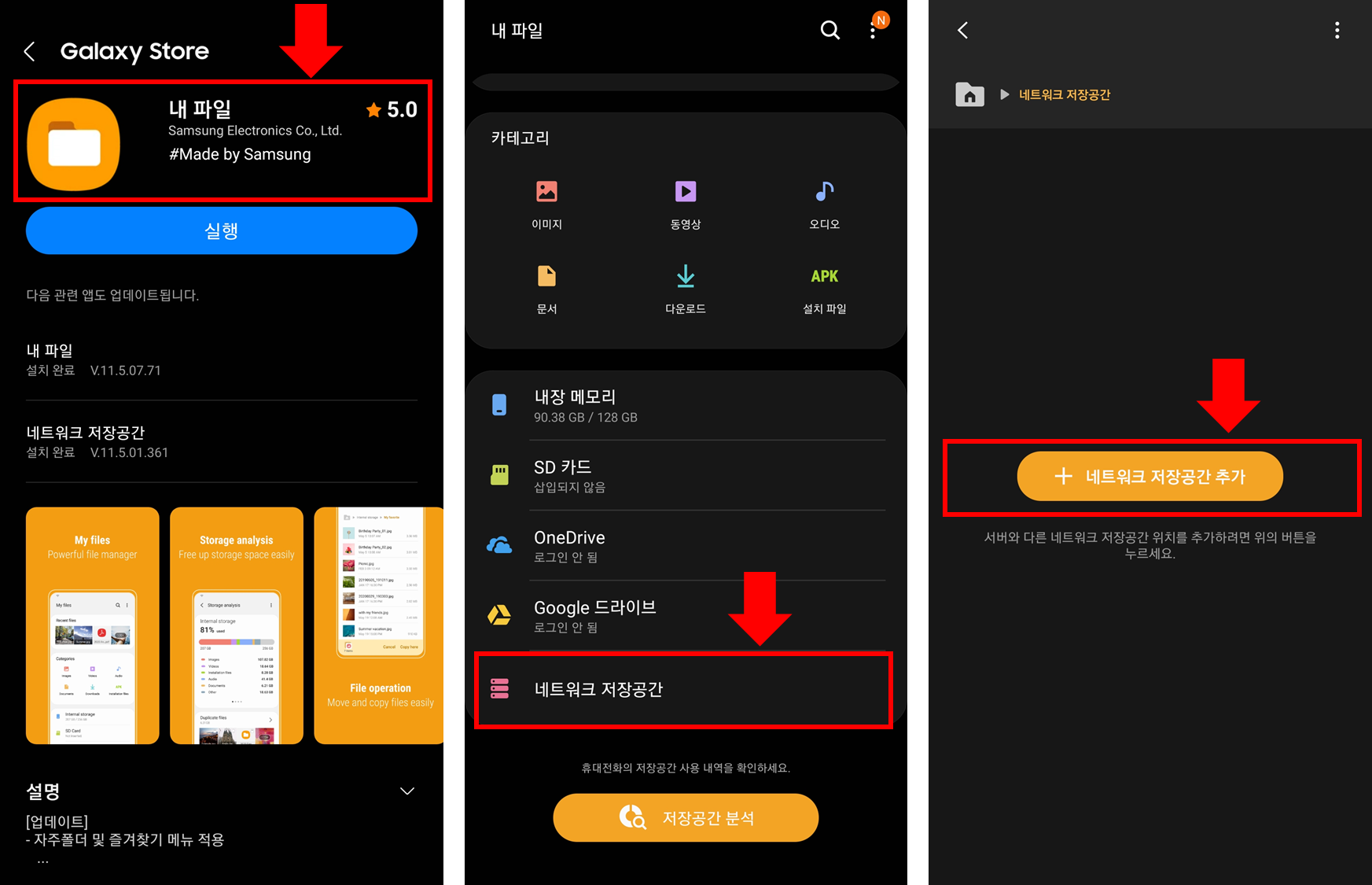This screenshot has height=885, width=1372.
Task: Open 네트워크 저장공간 in the storage list
Action: (x=684, y=689)
